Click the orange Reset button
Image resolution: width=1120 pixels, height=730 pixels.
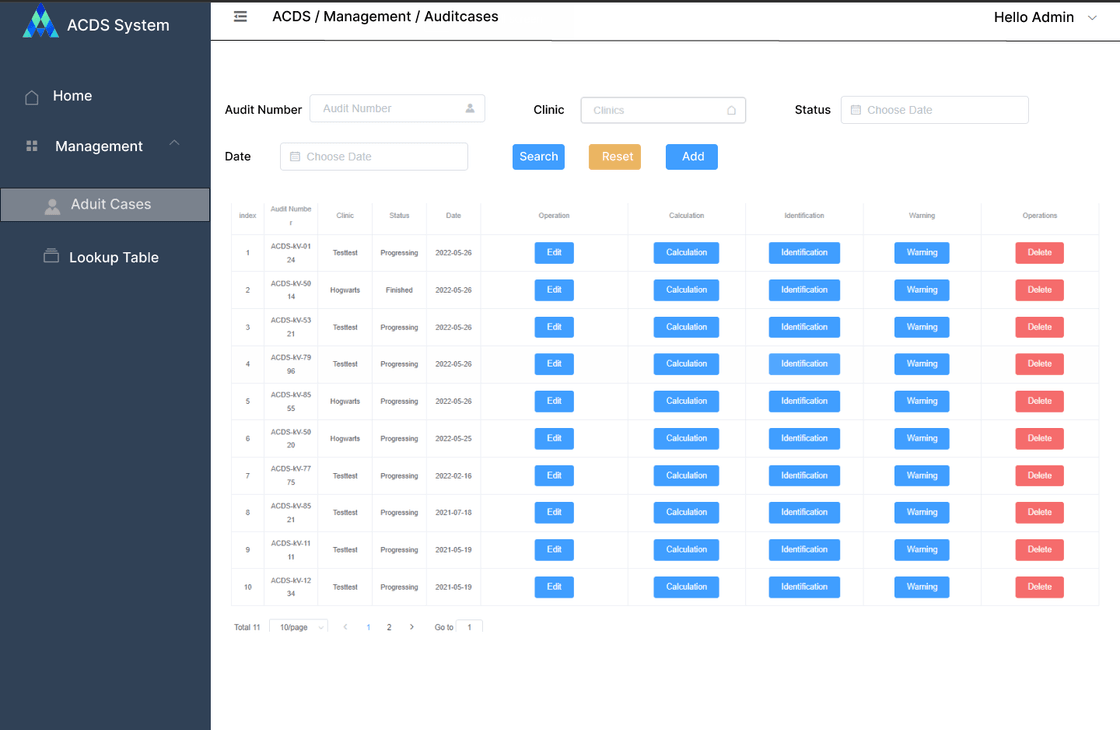(x=614, y=157)
